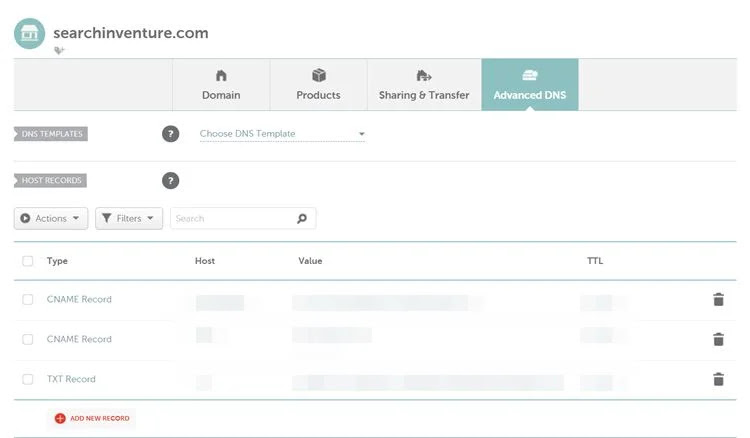Click the blurred value of the TXT Record

click(428, 383)
